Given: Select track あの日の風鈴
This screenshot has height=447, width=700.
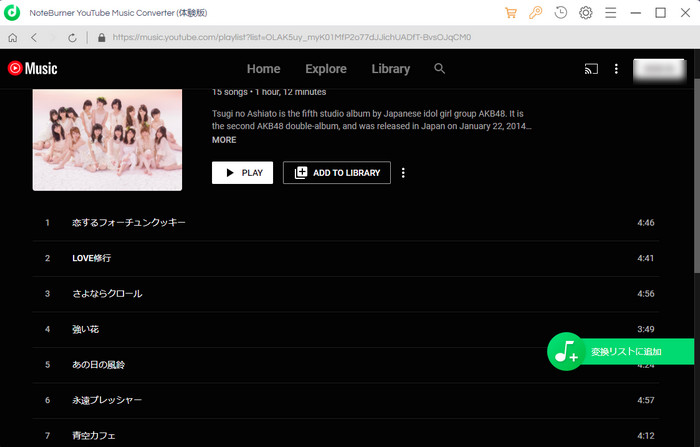Looking at the screenshot, I should click(x=98, y=364).
